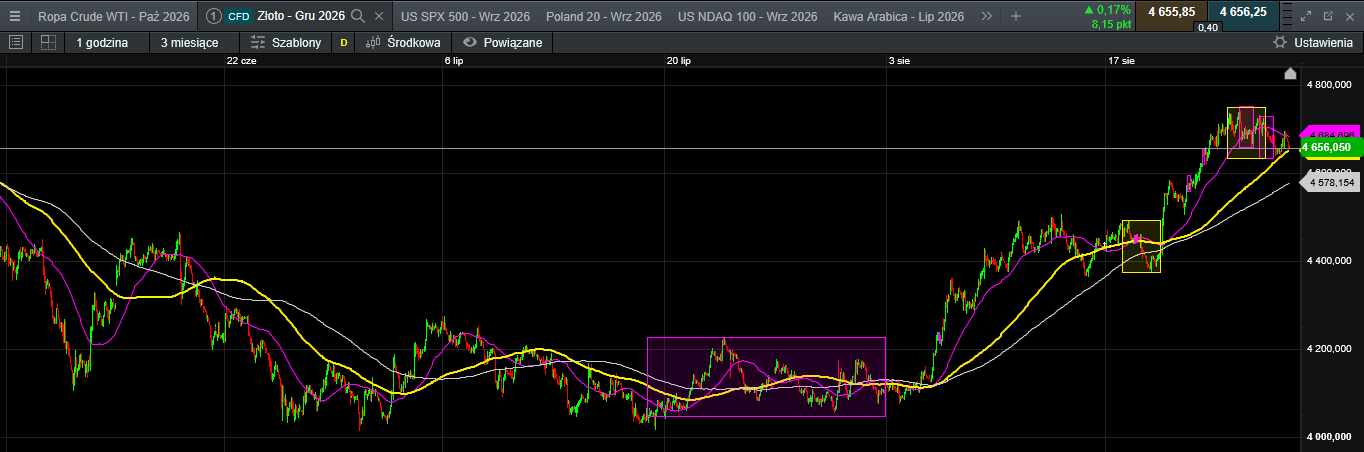Show more tabs with double chevron

pyautogui.click(x=987, y=16)
